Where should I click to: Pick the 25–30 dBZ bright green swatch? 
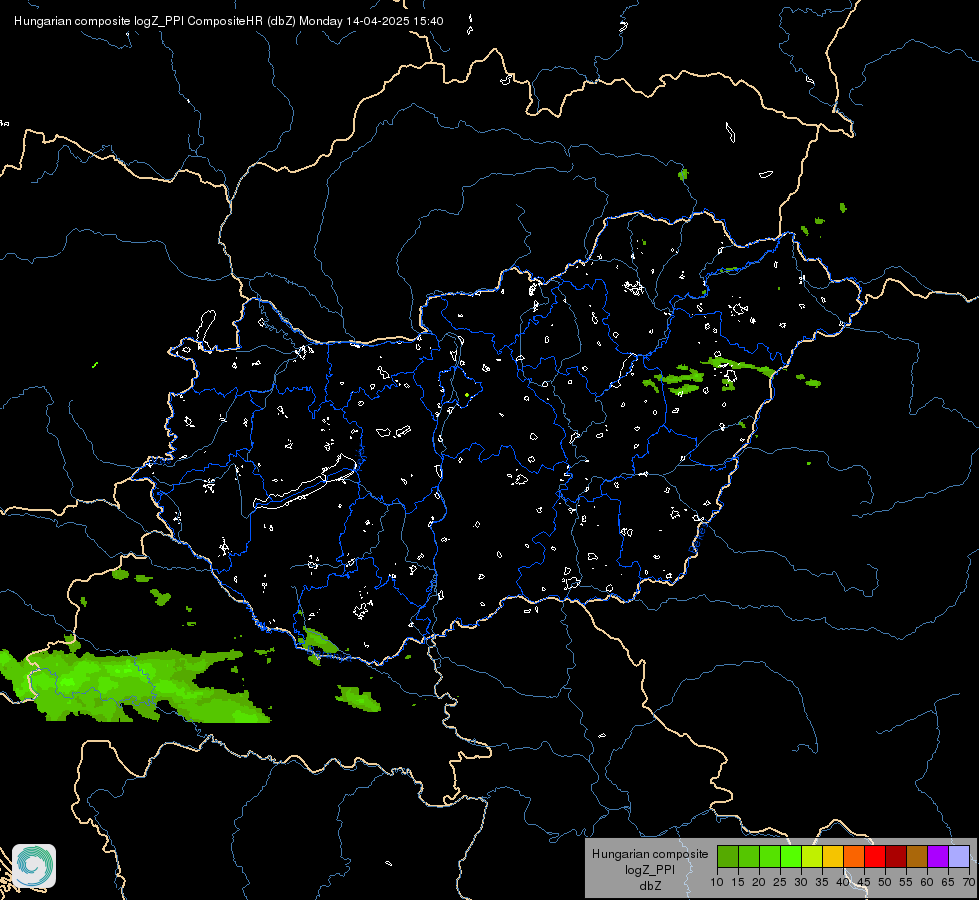(x=791, y=856)
